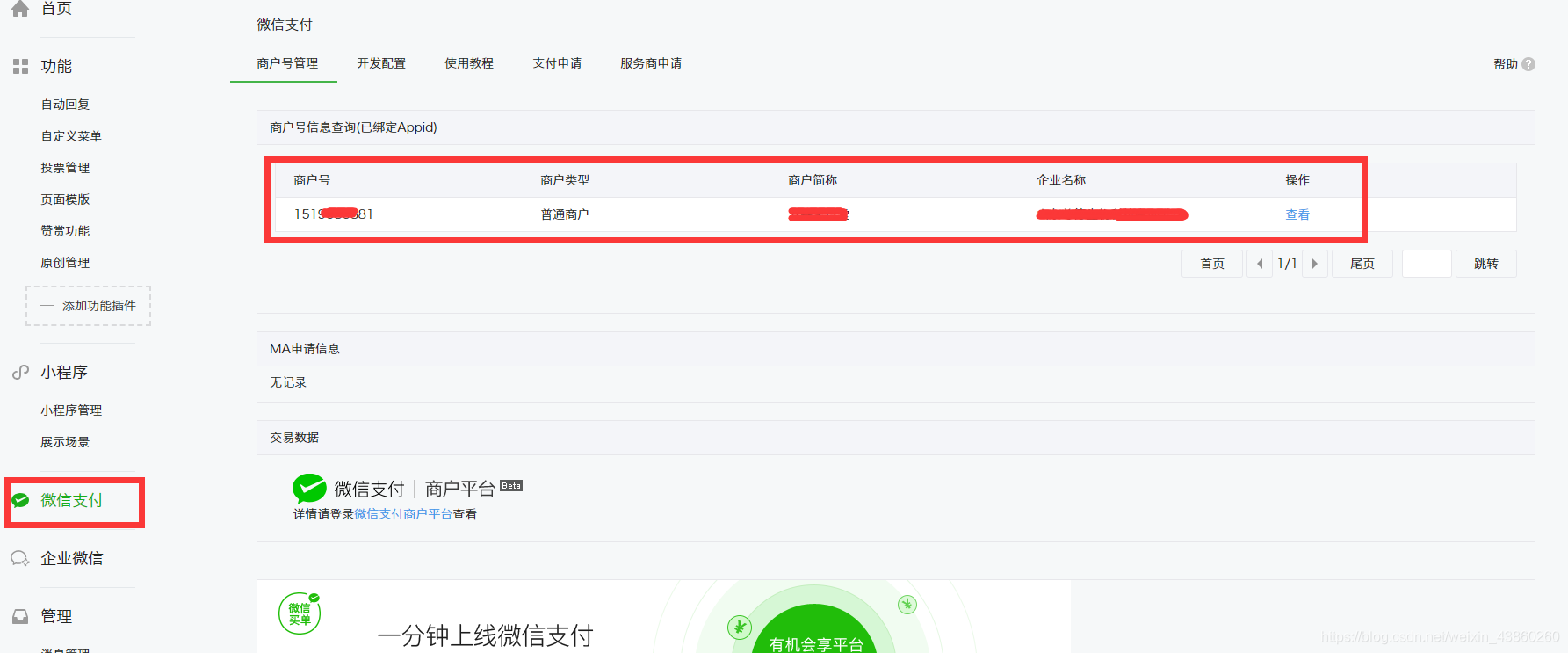Open 展示场景 in the sidebar
This screenshot has width=1568, height=653.
click(x=65, y=442)
